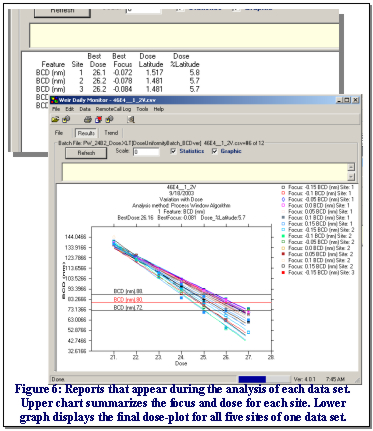This screenshot has height=431, width=373.
Task: Click the back window's yellow message area
Action: (x=184, y=36)
